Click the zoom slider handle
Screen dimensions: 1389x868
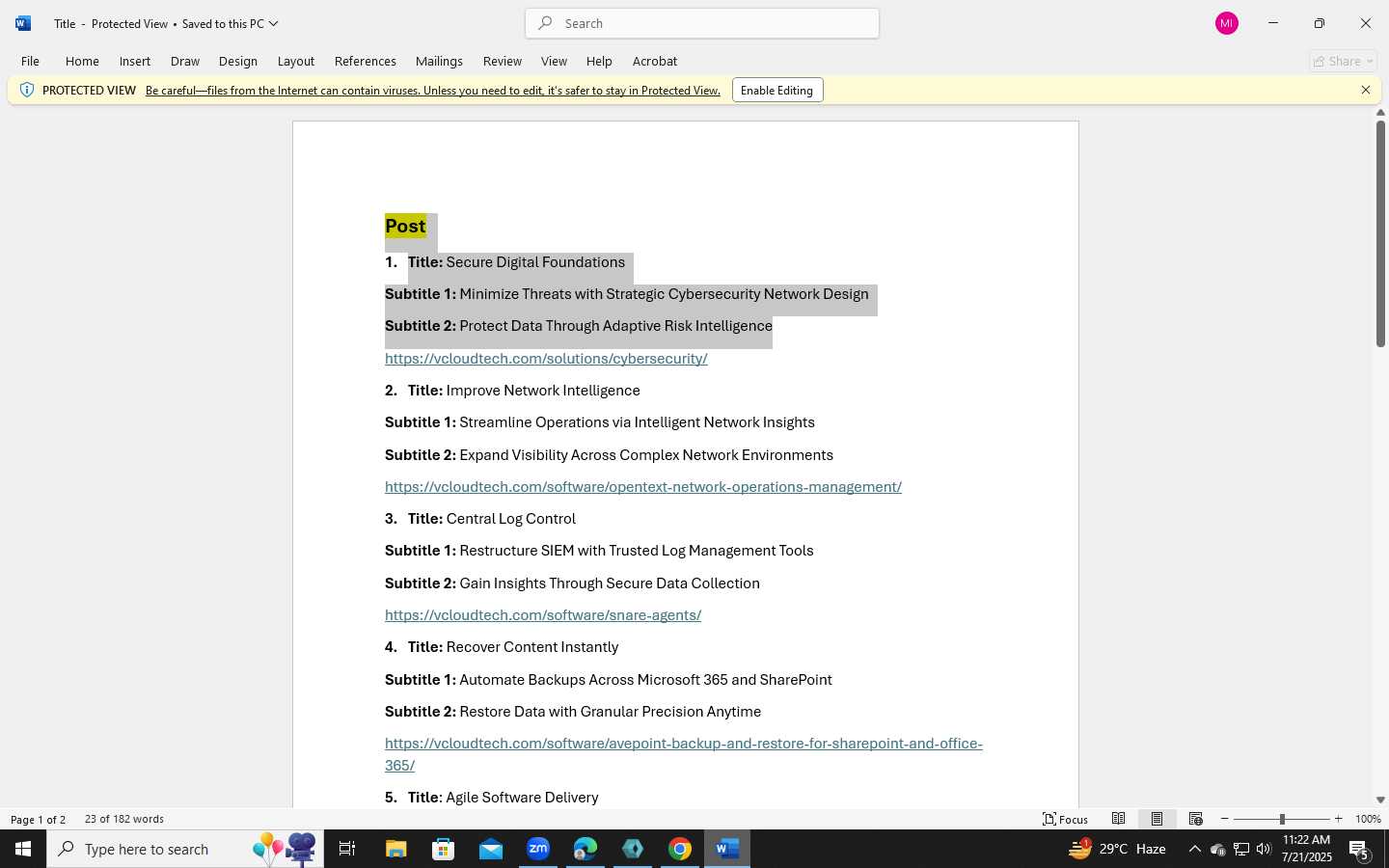point(1282,819)
